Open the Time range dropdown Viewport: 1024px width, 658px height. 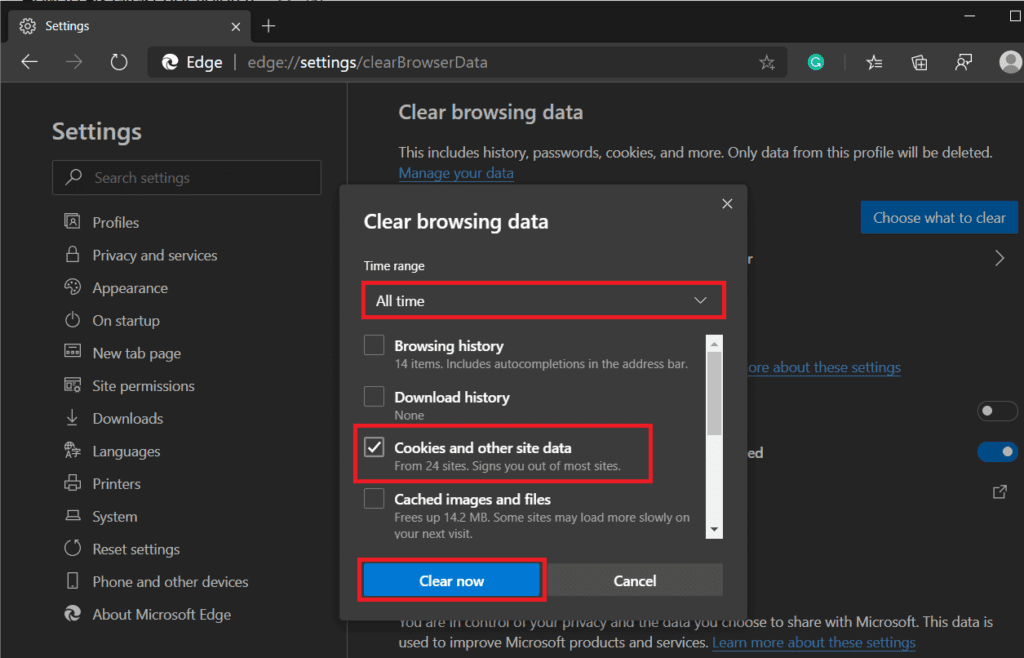542,300
